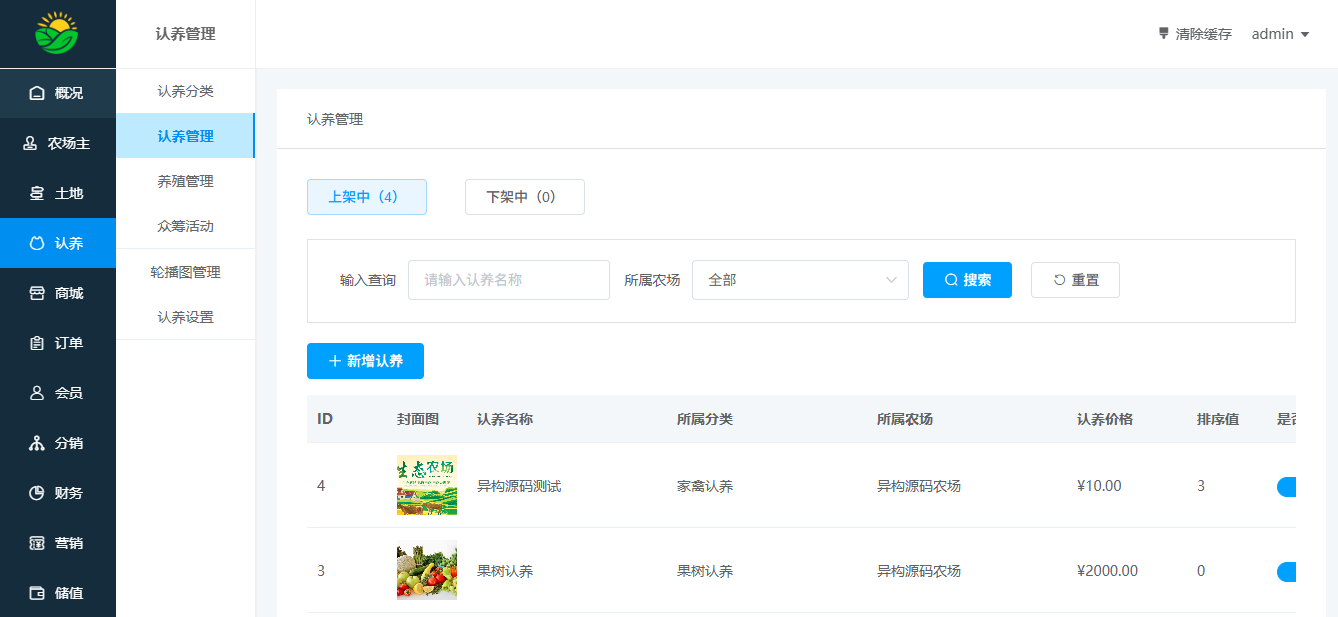Open 养殖管理 in the submenu
This screenshot has width=1338, height=617.
tap(185, 181)
